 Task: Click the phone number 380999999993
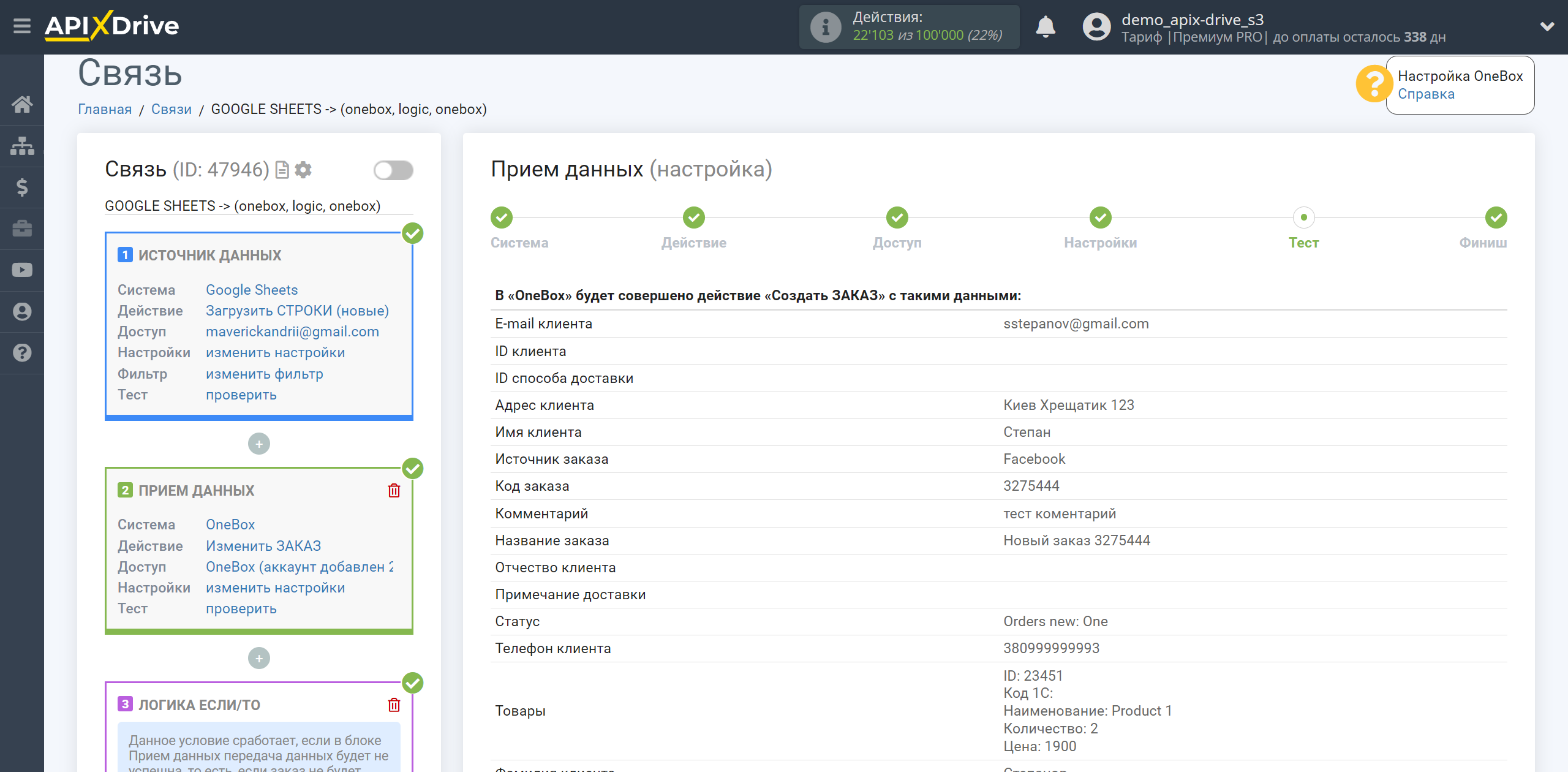1052,649
